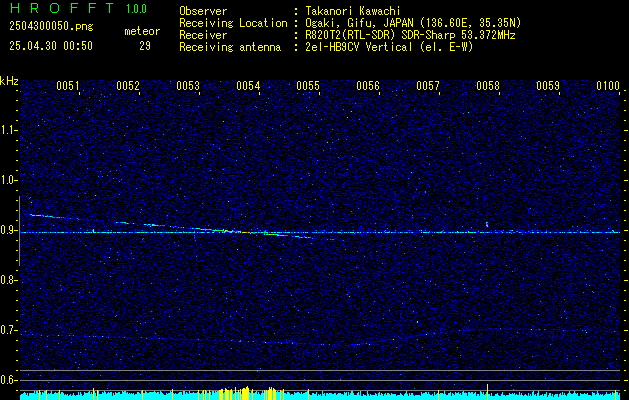Click time axis marker 0054
This screenshot has width=629, height=400.
coord(248,86)
